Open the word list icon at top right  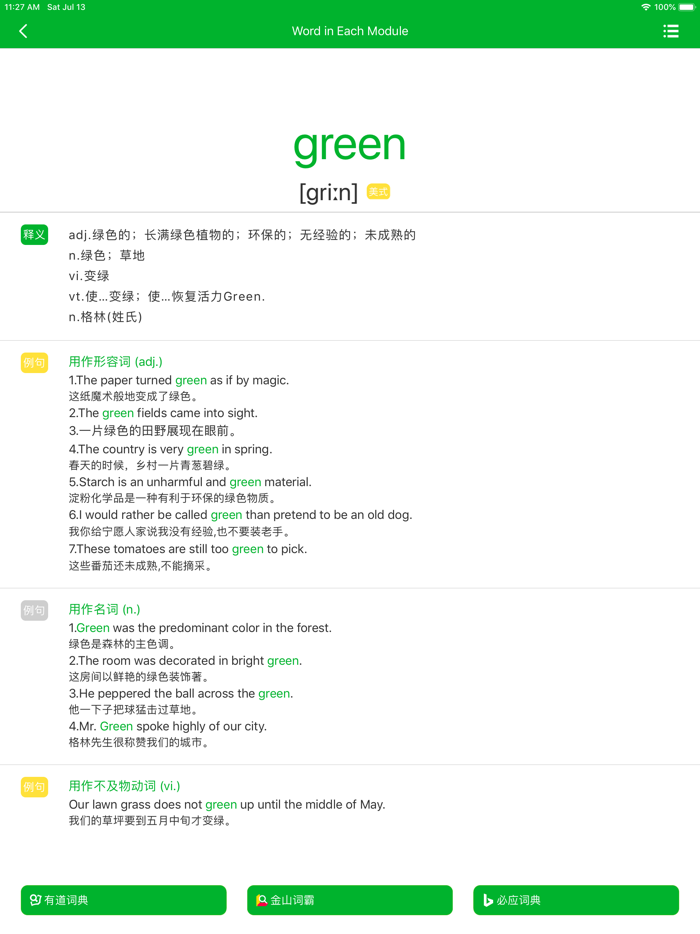pos(671,31)
